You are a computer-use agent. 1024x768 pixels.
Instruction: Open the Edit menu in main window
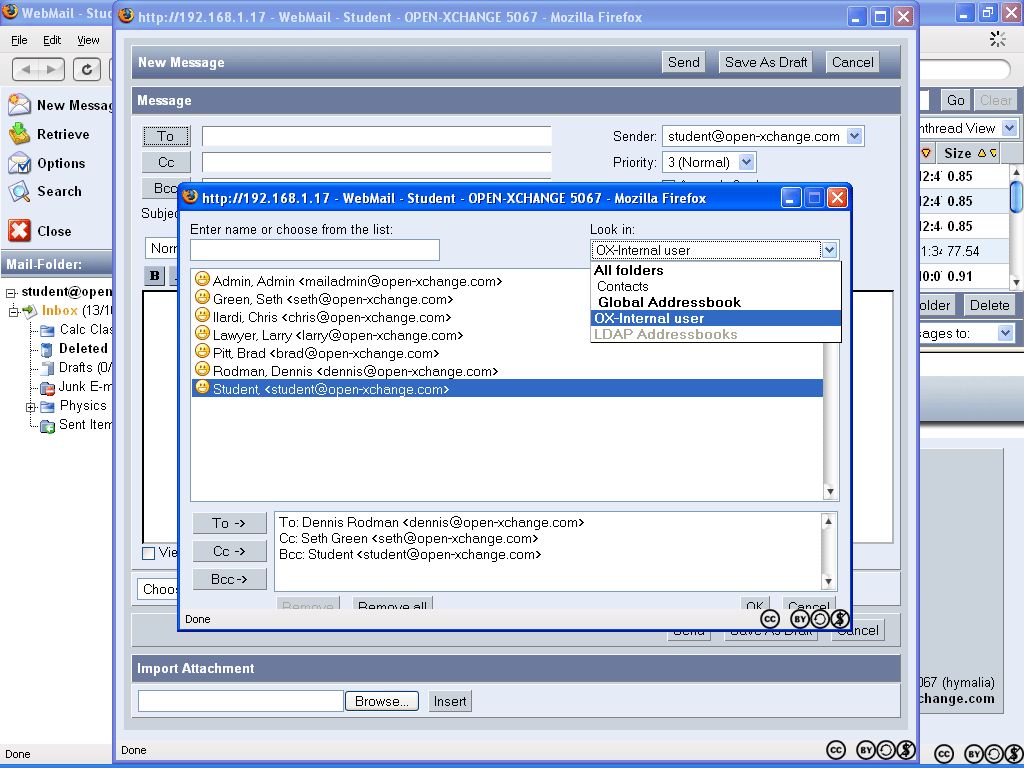52,40
